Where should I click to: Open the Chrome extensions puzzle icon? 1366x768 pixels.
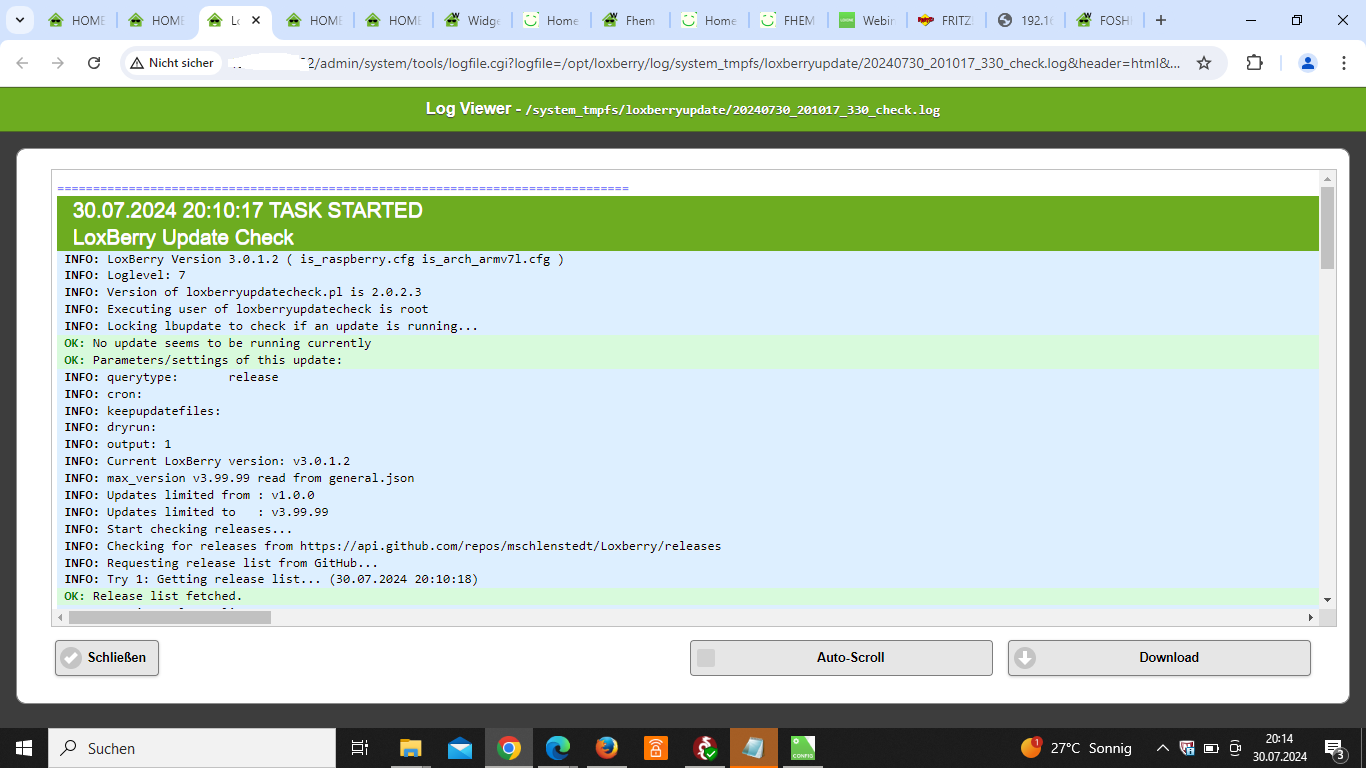tap(1254, 63)
